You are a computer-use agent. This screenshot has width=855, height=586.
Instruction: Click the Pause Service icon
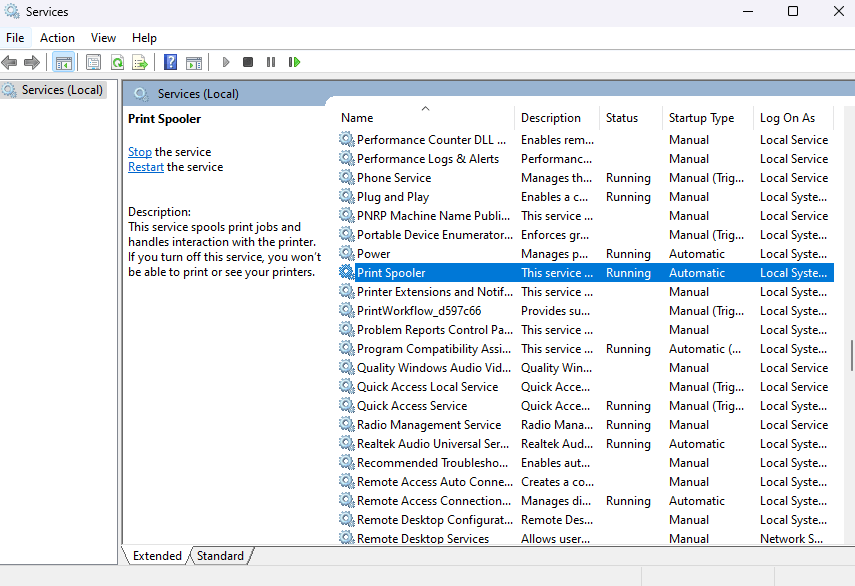(x=271, y=62)
